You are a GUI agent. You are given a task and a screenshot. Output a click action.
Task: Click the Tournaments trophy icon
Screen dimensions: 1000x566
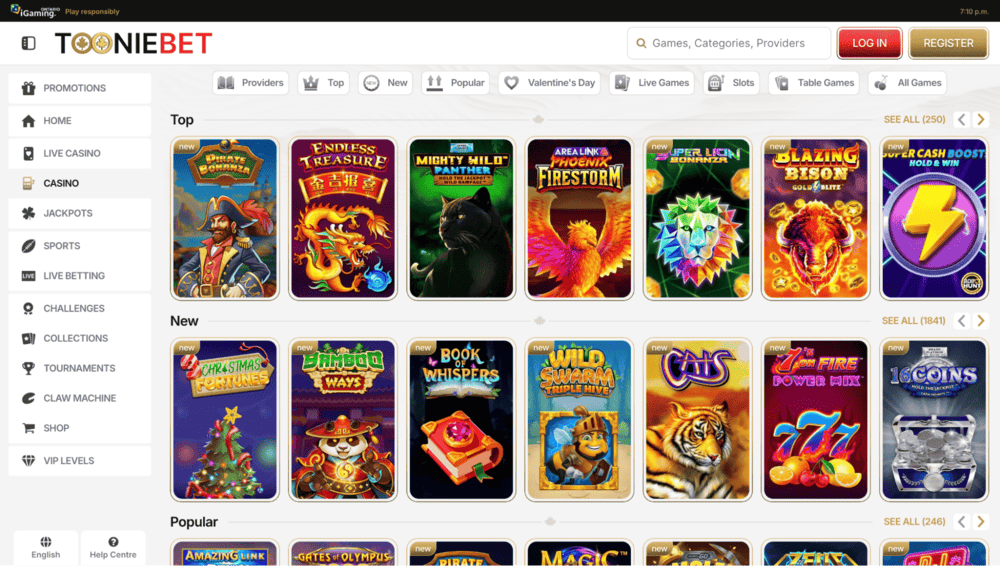[x=28, y=368]
